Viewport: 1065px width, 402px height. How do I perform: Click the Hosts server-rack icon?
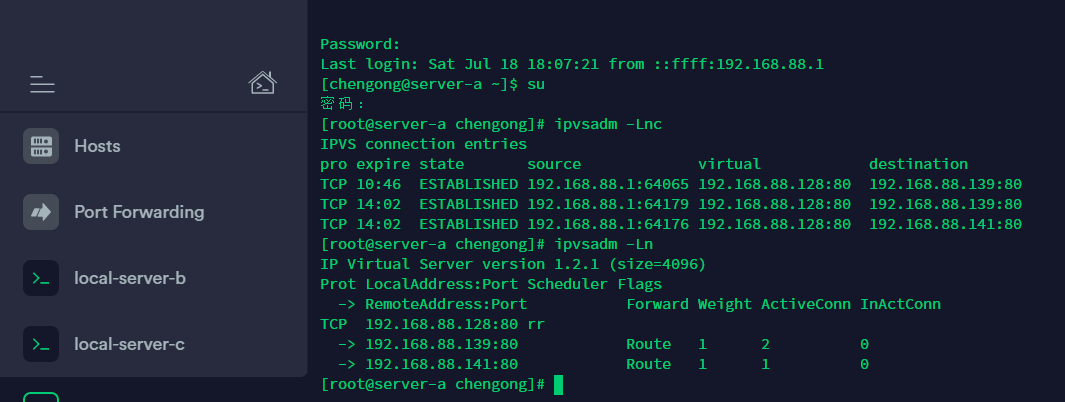pos(41,146)
